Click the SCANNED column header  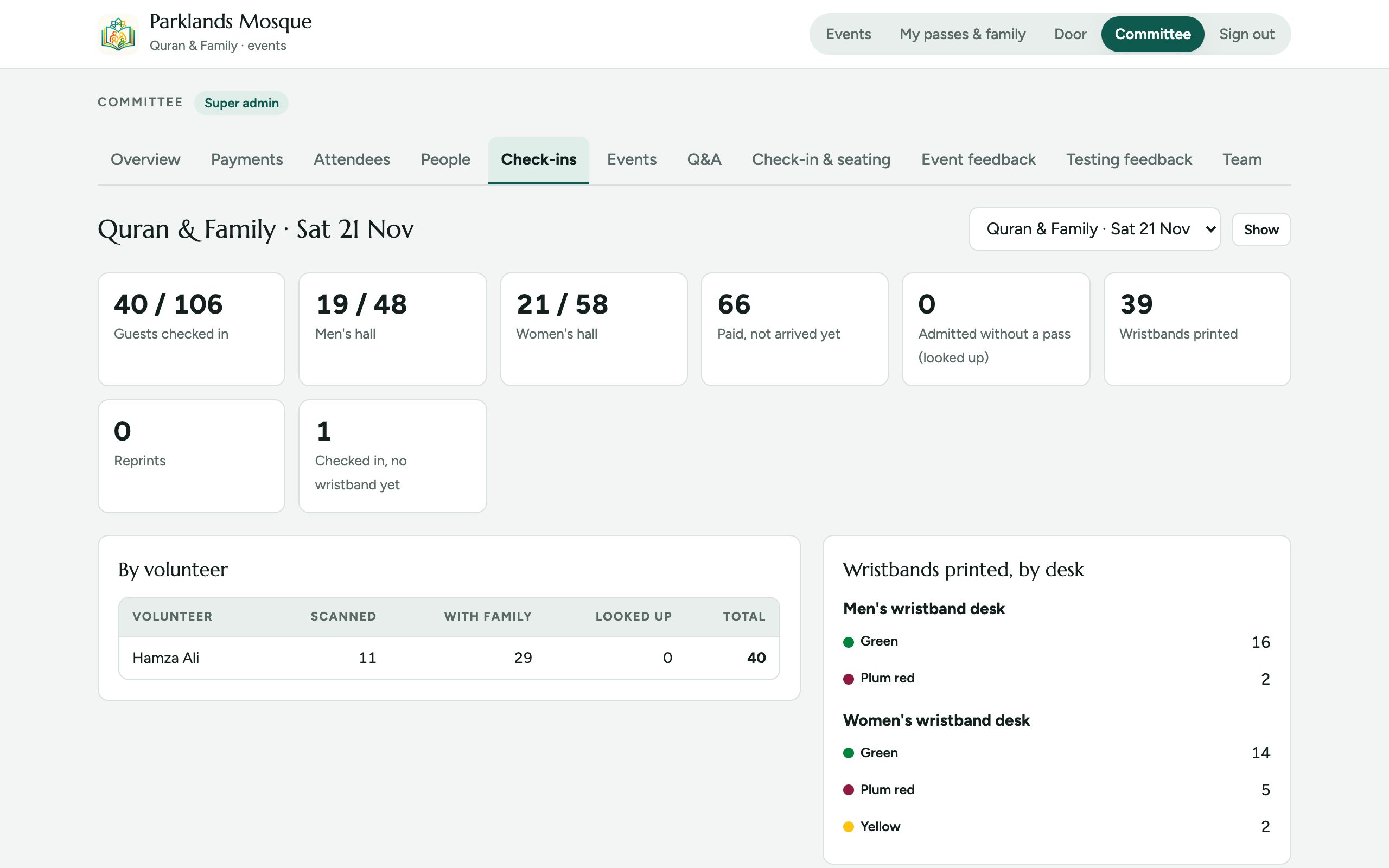coord(343,617)
